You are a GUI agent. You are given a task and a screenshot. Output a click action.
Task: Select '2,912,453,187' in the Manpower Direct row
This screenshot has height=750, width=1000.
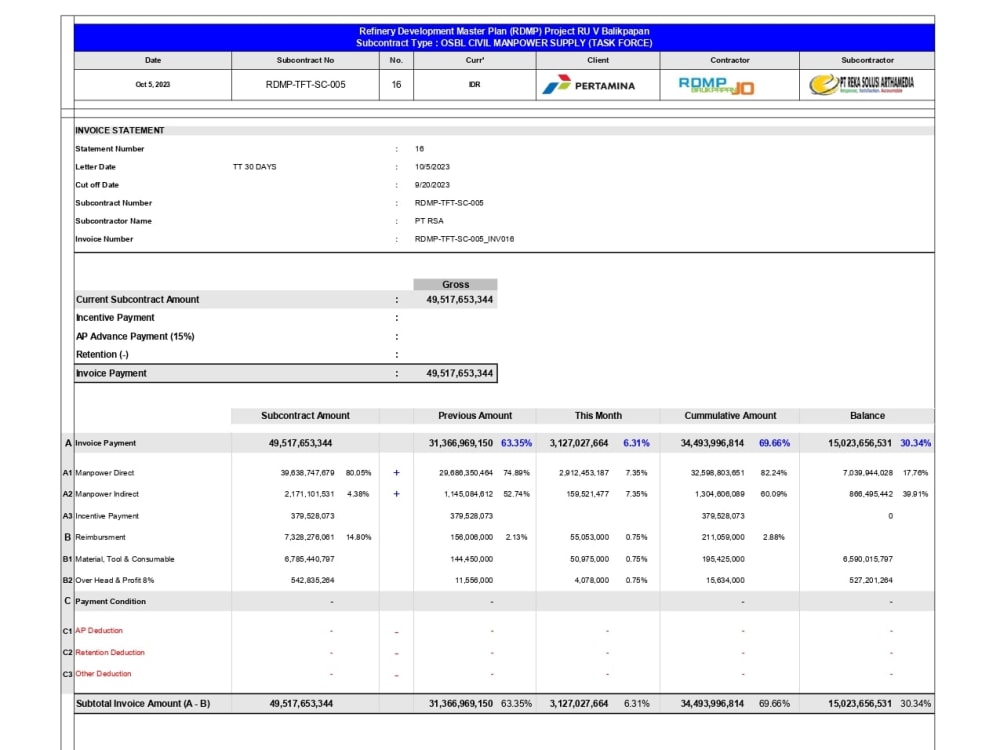(x=584, y=473)
